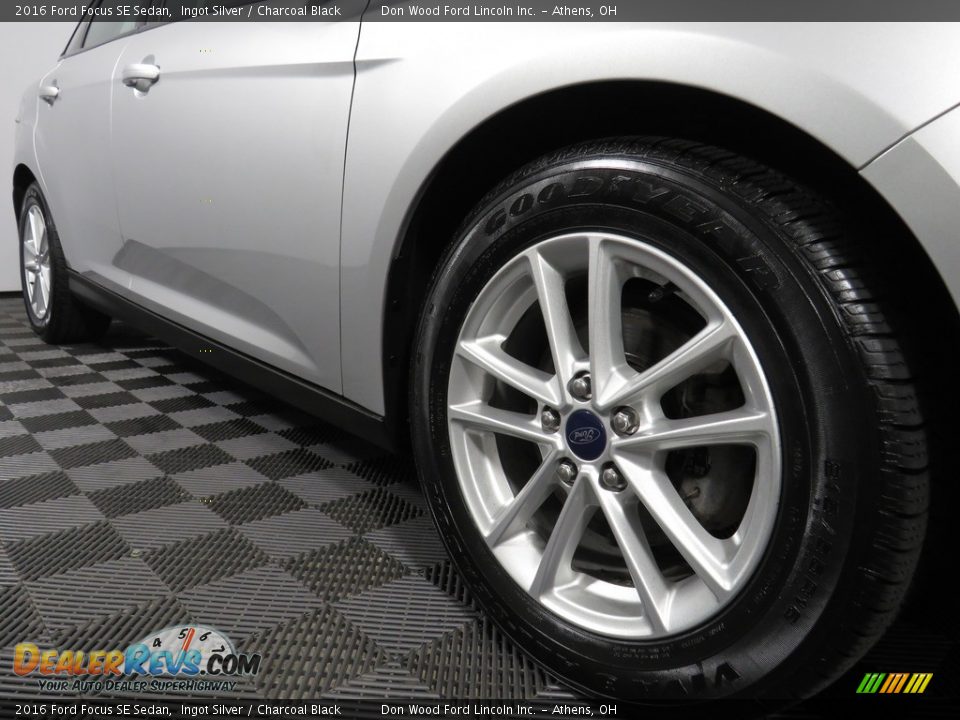Viewport: 960px width, 720px height.
Task: Click the number 6 on the clock face
Action: tap(204, 636)
